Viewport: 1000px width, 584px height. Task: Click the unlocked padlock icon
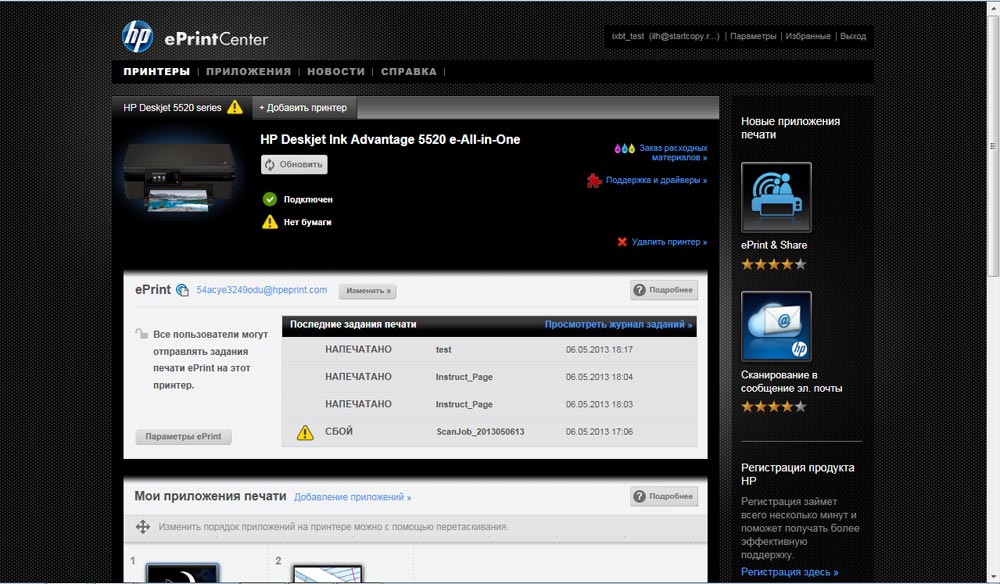pyautogui.click(x=141, y=333)
